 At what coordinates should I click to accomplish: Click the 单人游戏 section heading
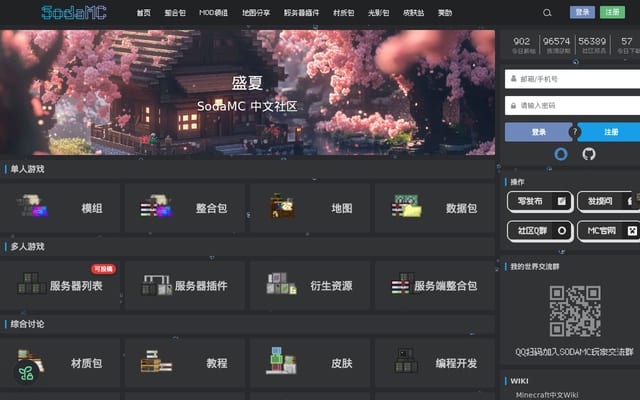point(27,169)
